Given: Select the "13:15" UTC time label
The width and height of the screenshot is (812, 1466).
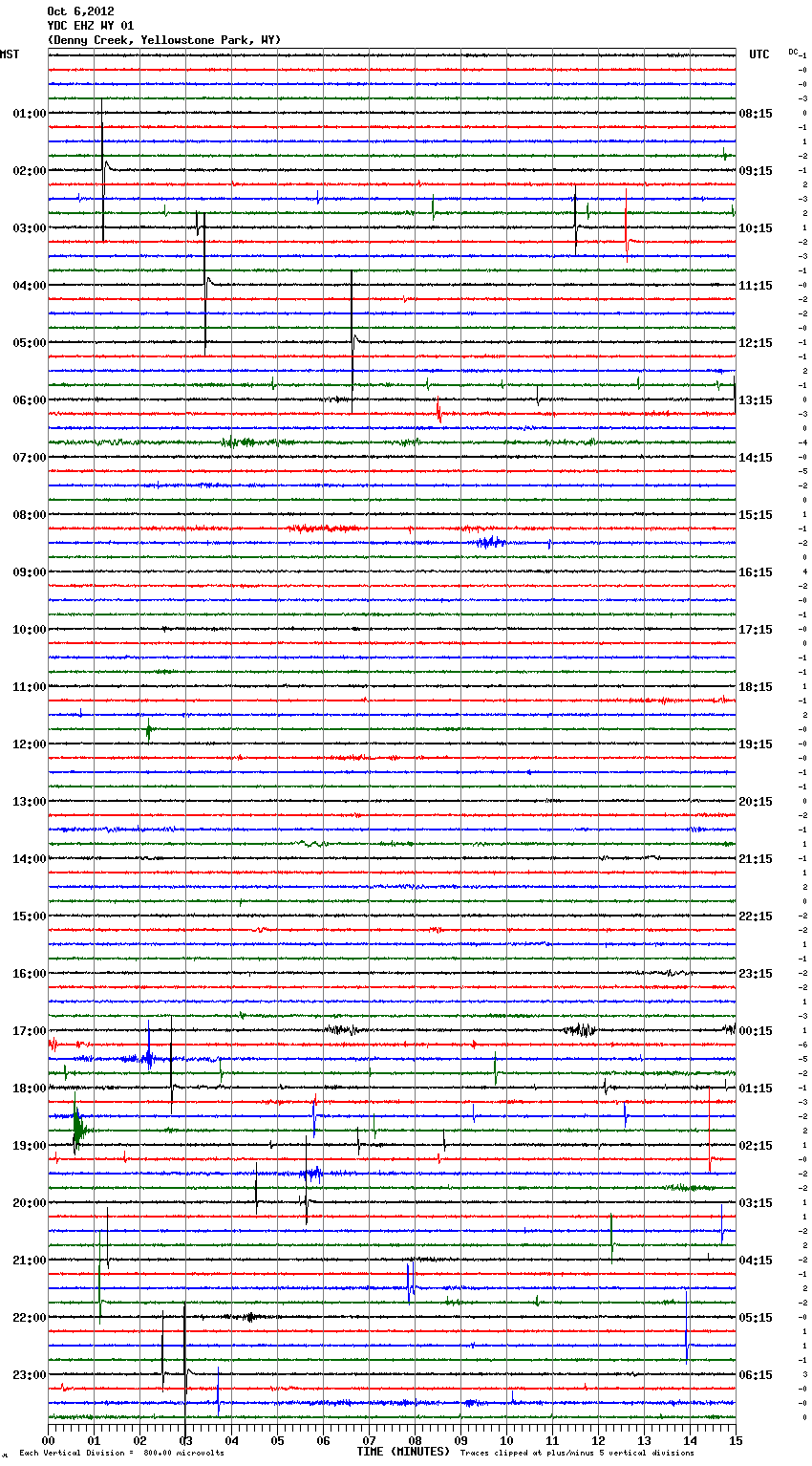Looking at the screenshot, I should click(x=756, y=400).
